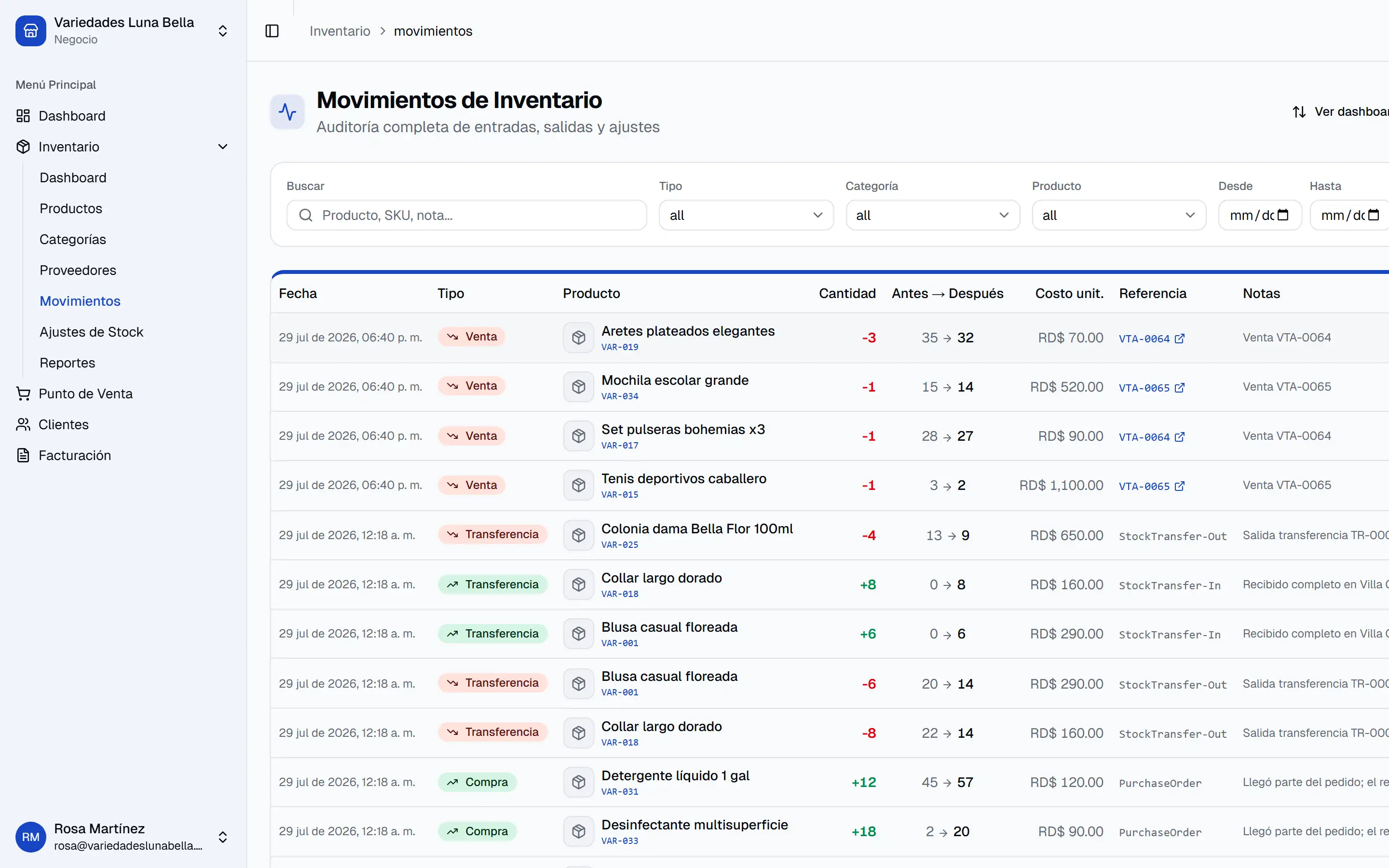1389x868 pixels.
Task: Click SKU VAR-034 under Mochila escolar
Action: 619,397
